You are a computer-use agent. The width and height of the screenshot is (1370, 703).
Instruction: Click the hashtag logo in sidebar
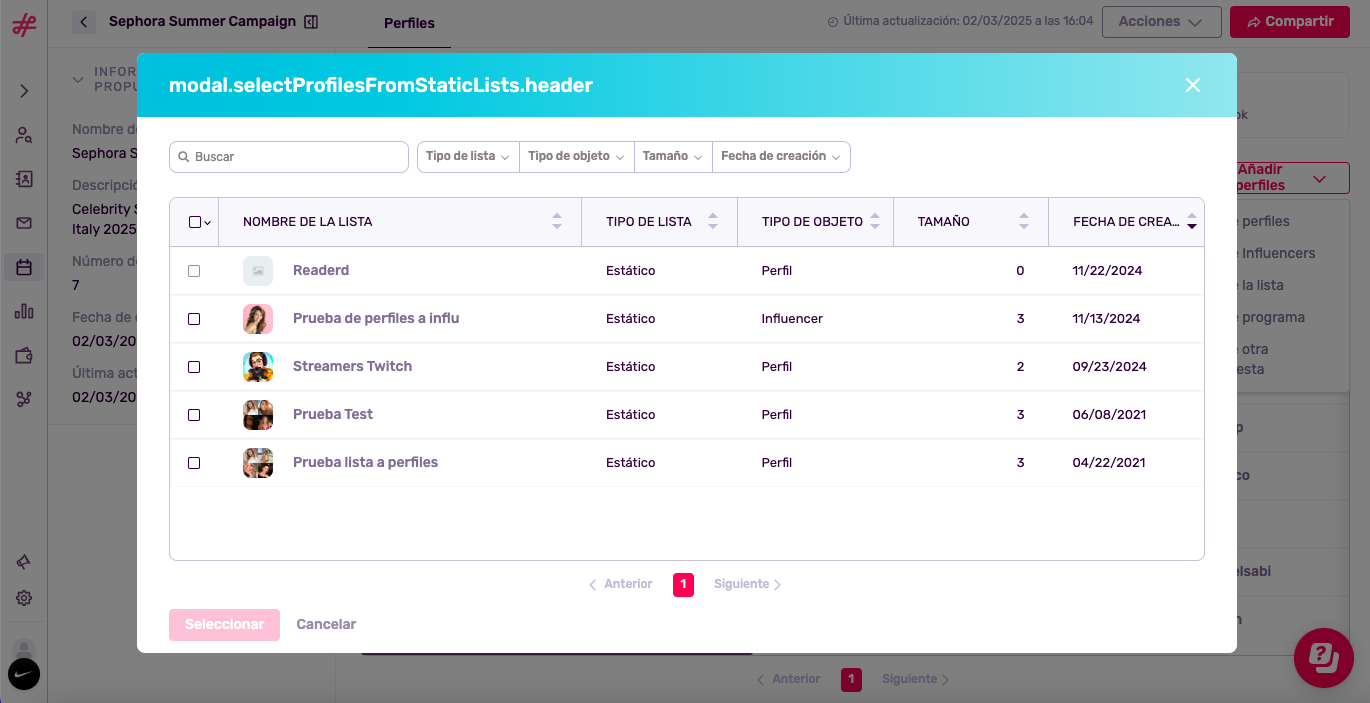[24, 24]
